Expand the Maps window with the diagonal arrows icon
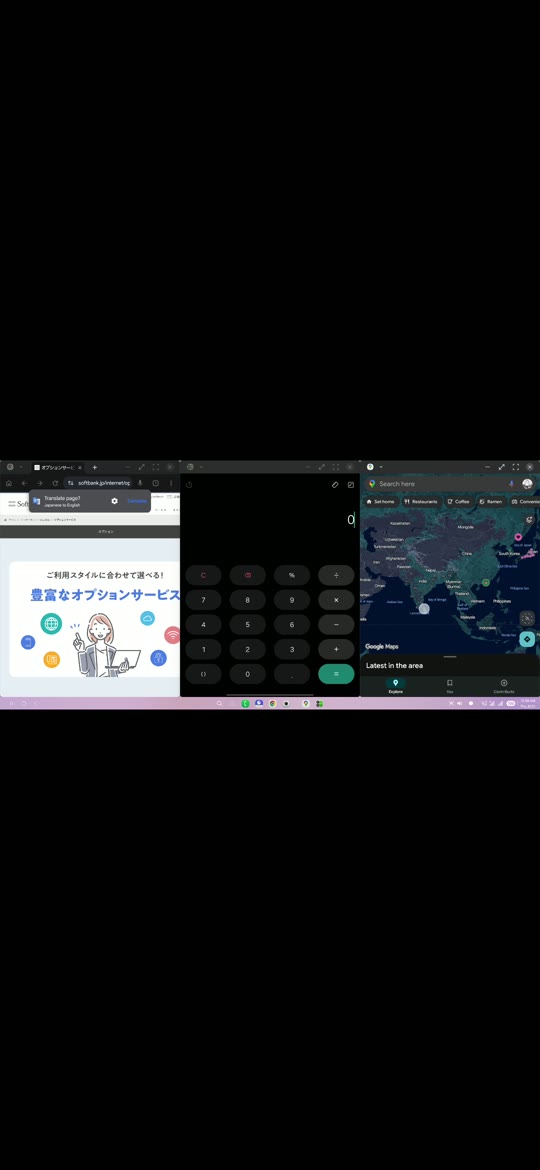 click(501, 467)
